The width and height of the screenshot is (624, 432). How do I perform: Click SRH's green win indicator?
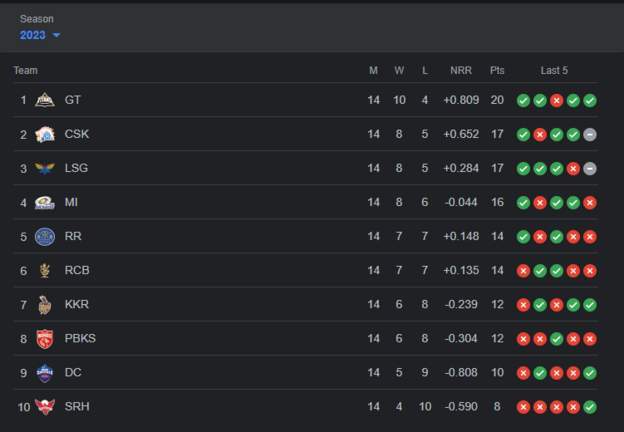pos(590,407)
